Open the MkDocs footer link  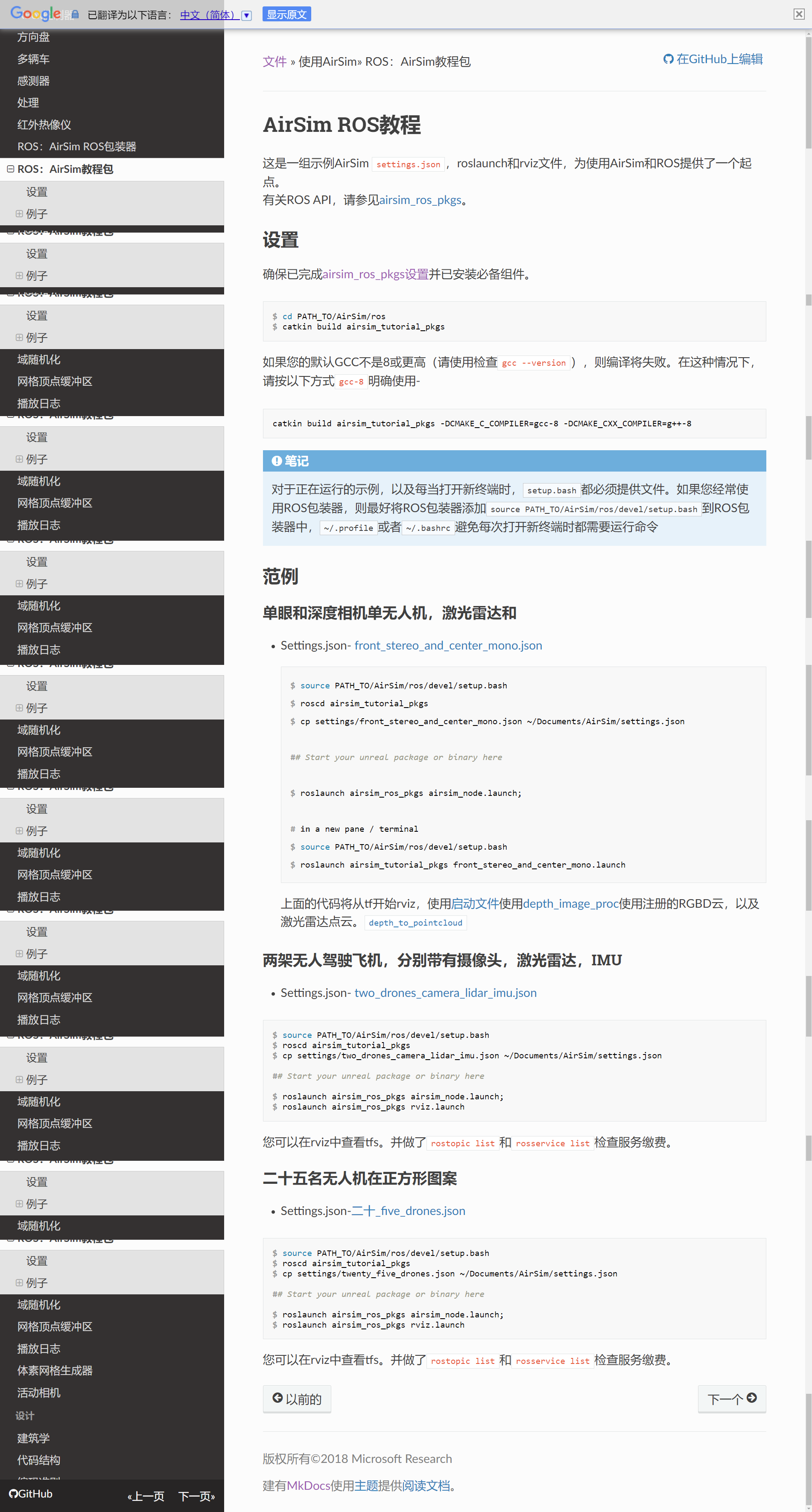[x=308, y=1486]
